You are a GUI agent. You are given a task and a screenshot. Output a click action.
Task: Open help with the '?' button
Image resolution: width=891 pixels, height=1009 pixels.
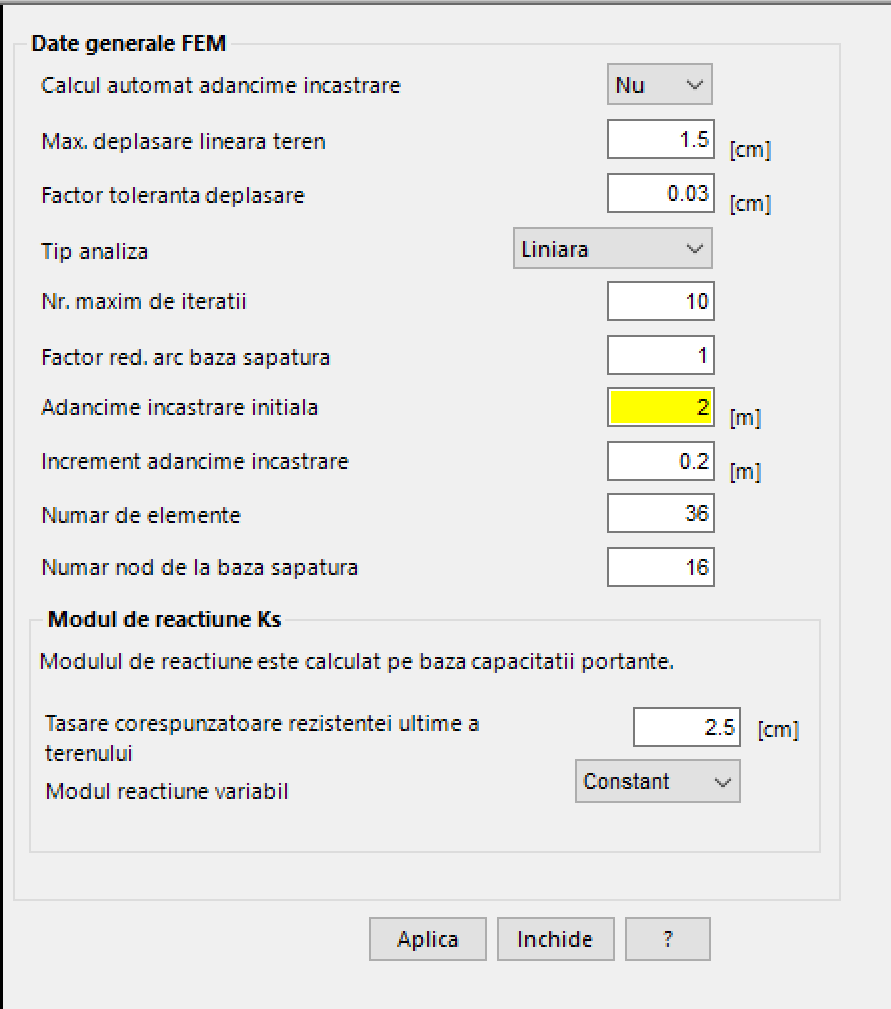[x=667, y=939]
